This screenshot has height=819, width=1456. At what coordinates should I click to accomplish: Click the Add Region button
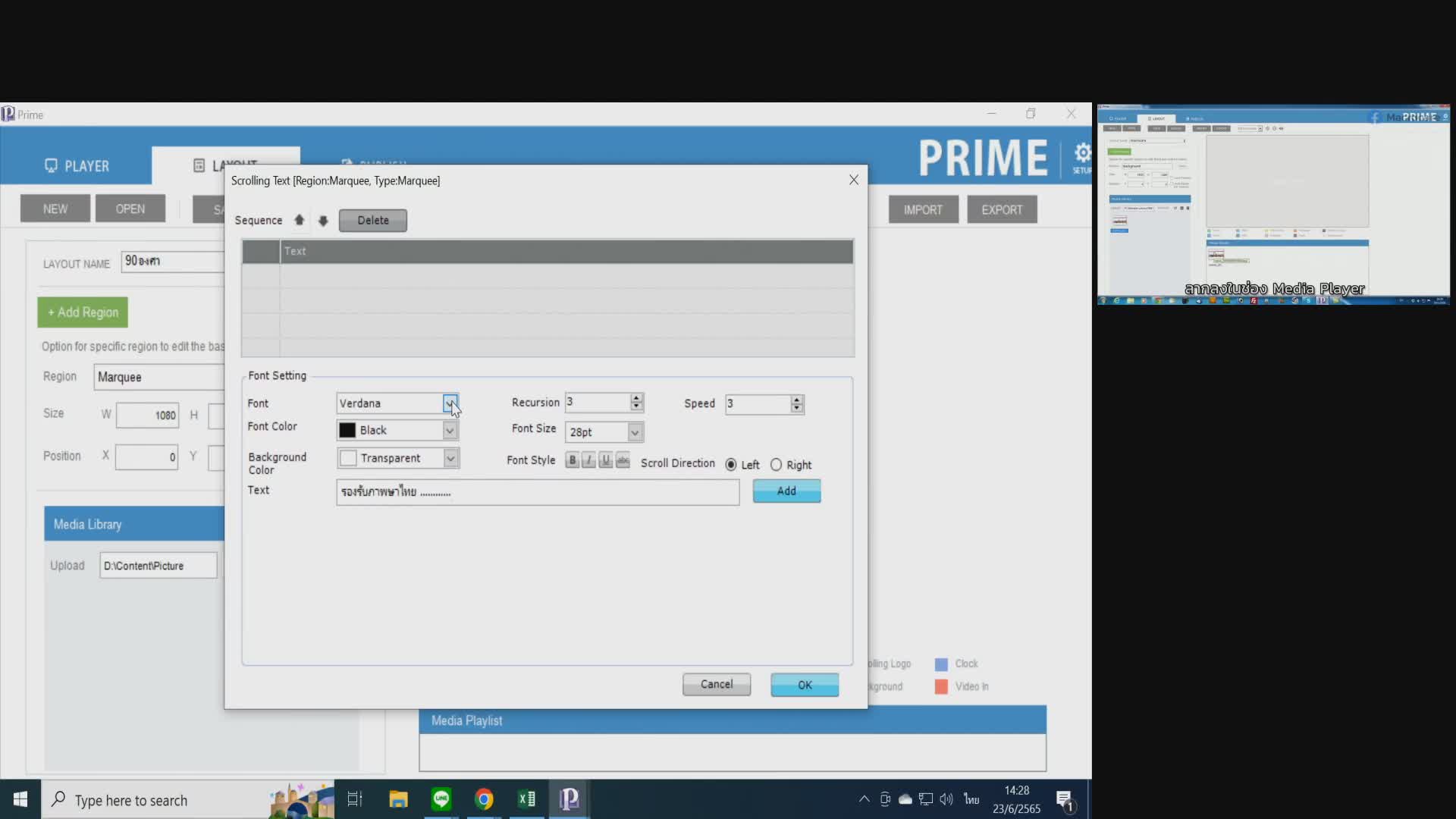pyautogui.click(x=83, y=312)
